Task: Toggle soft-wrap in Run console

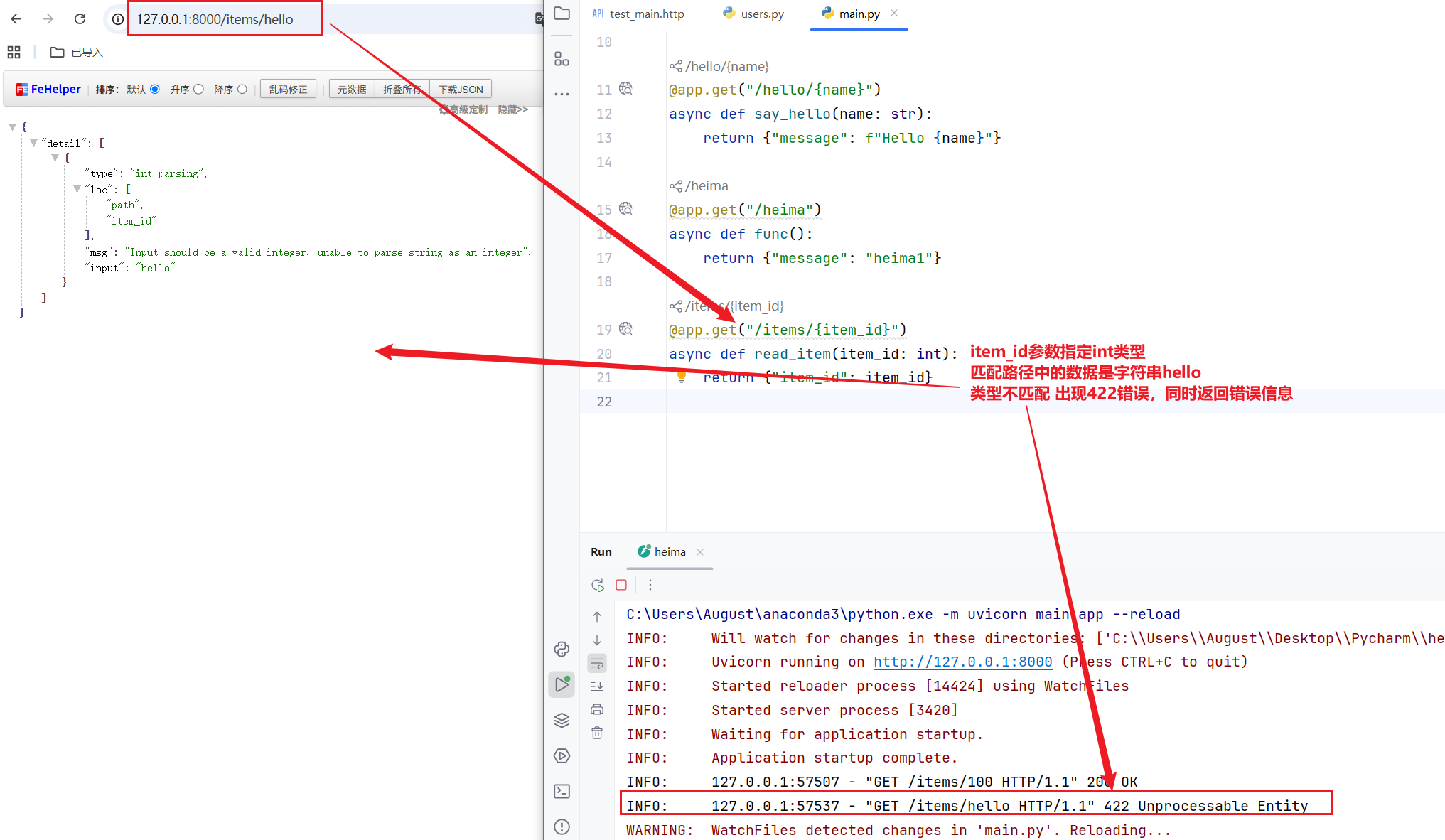Action: [x=597, y=664]
